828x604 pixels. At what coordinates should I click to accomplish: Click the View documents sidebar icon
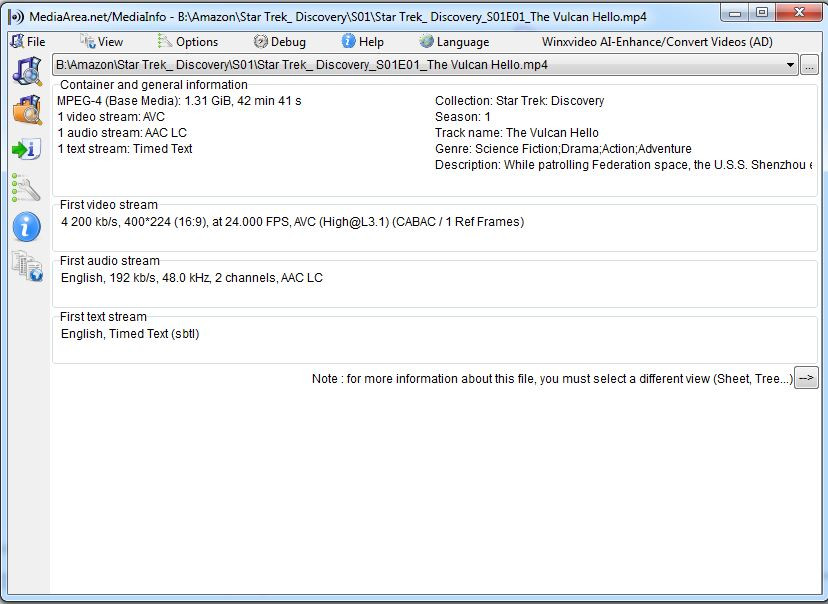(x=27, y=266)
